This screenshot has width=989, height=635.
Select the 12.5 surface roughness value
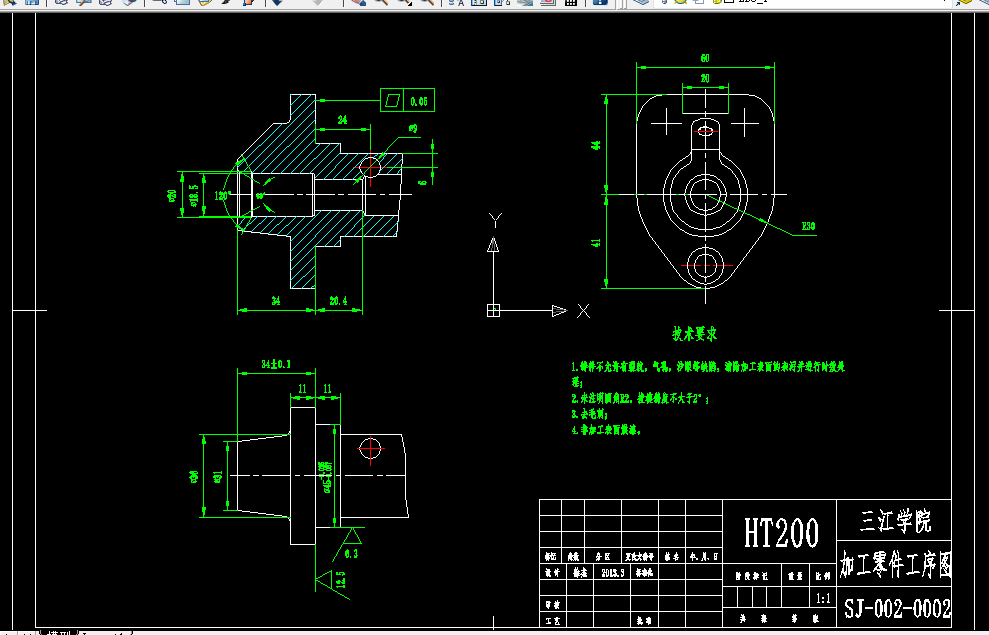pyautogui.click(x=341, y=580)
